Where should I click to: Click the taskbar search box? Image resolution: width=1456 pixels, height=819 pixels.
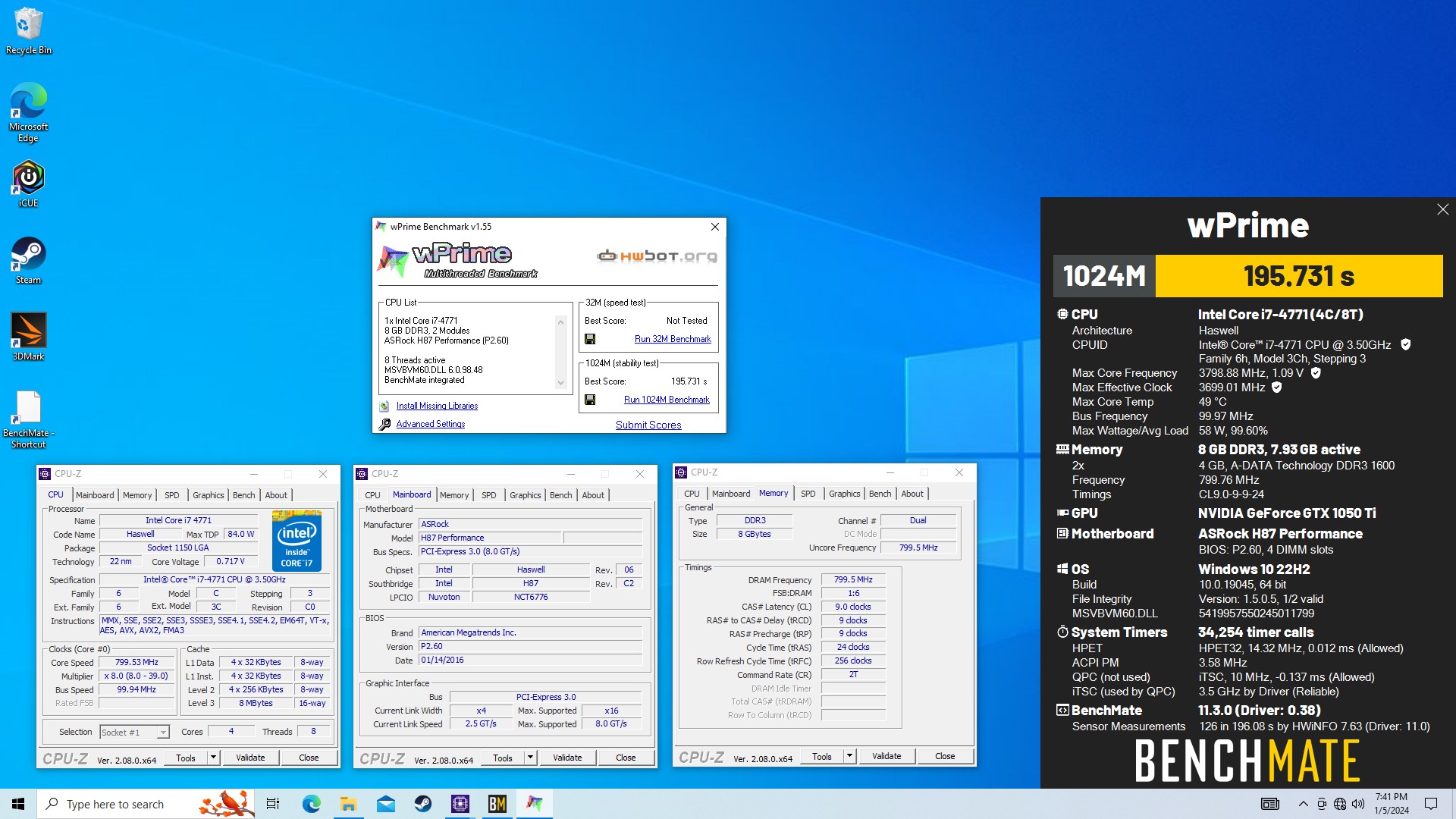147,804
